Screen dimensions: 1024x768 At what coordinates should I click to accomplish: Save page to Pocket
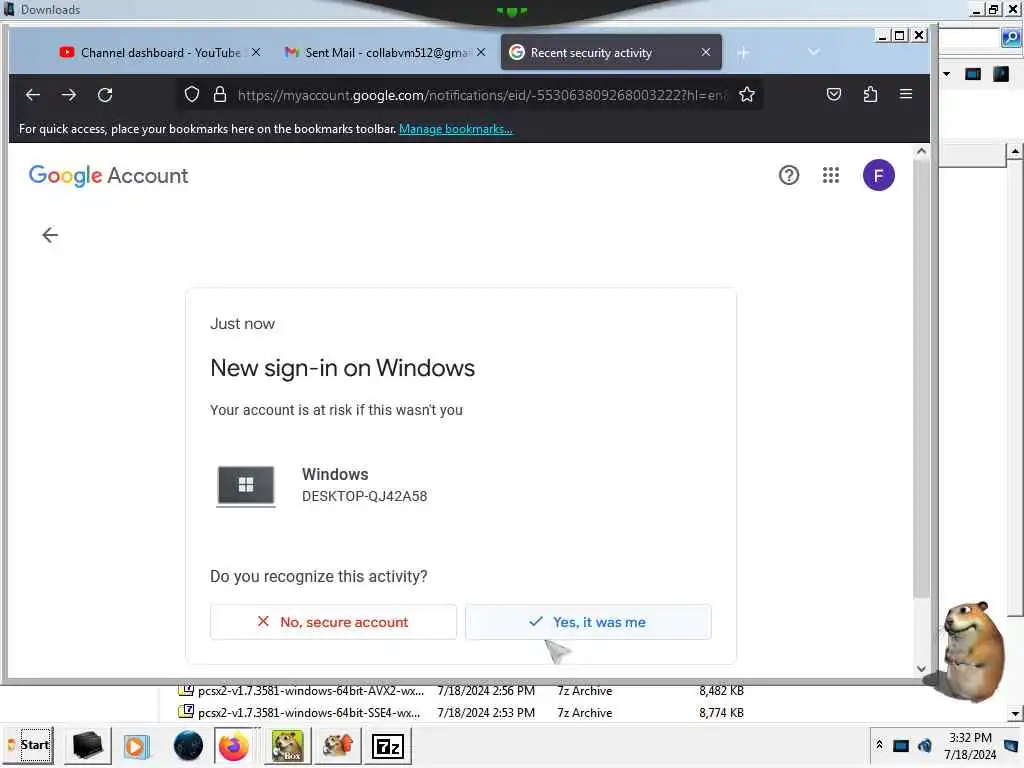point(834,95)
